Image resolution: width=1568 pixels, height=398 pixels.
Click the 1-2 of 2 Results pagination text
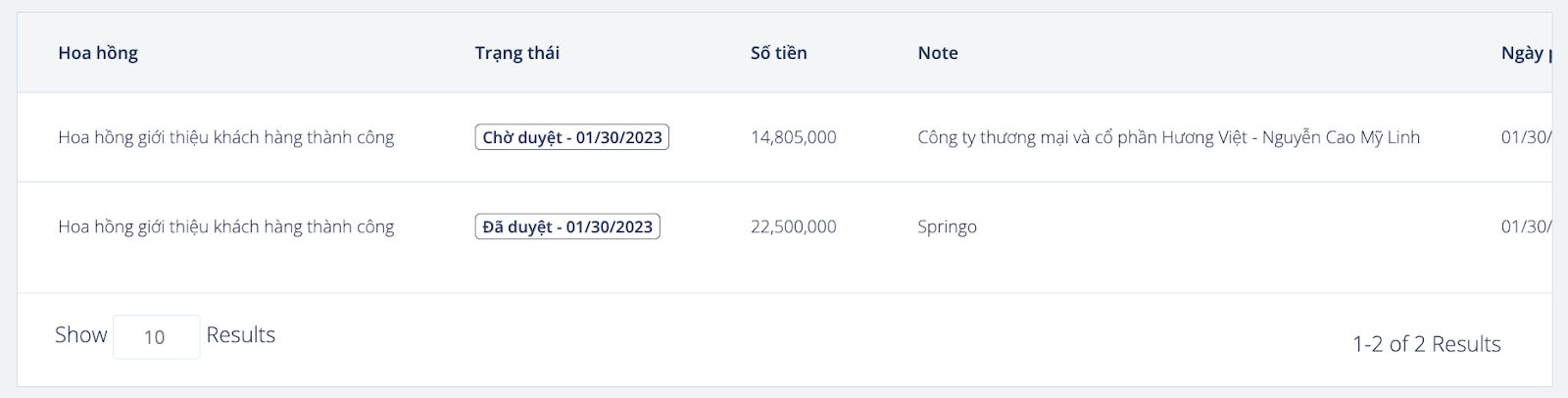(1427, 344)
